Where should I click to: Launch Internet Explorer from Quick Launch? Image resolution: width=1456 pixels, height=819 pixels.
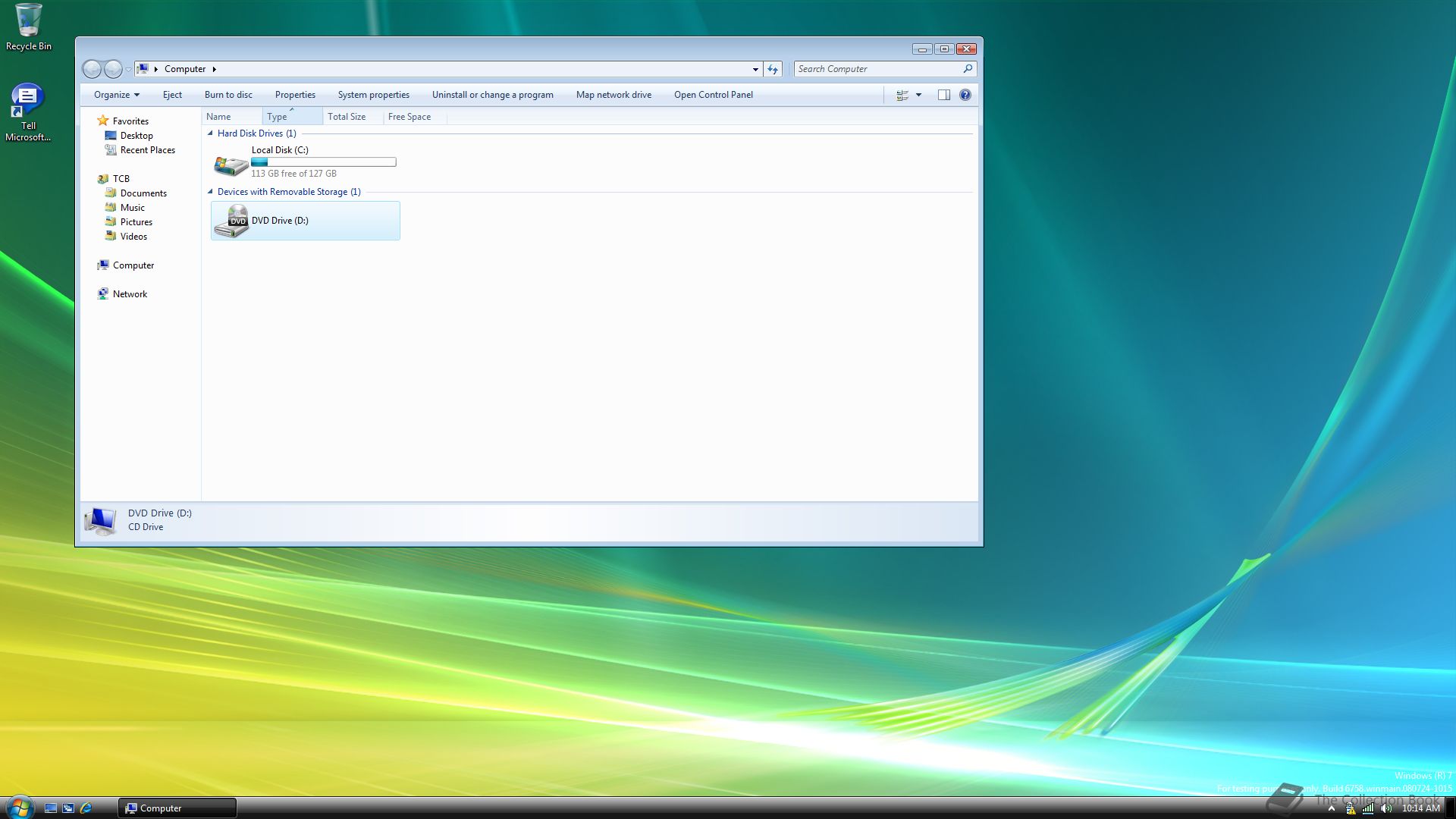[x=86, y=808]
